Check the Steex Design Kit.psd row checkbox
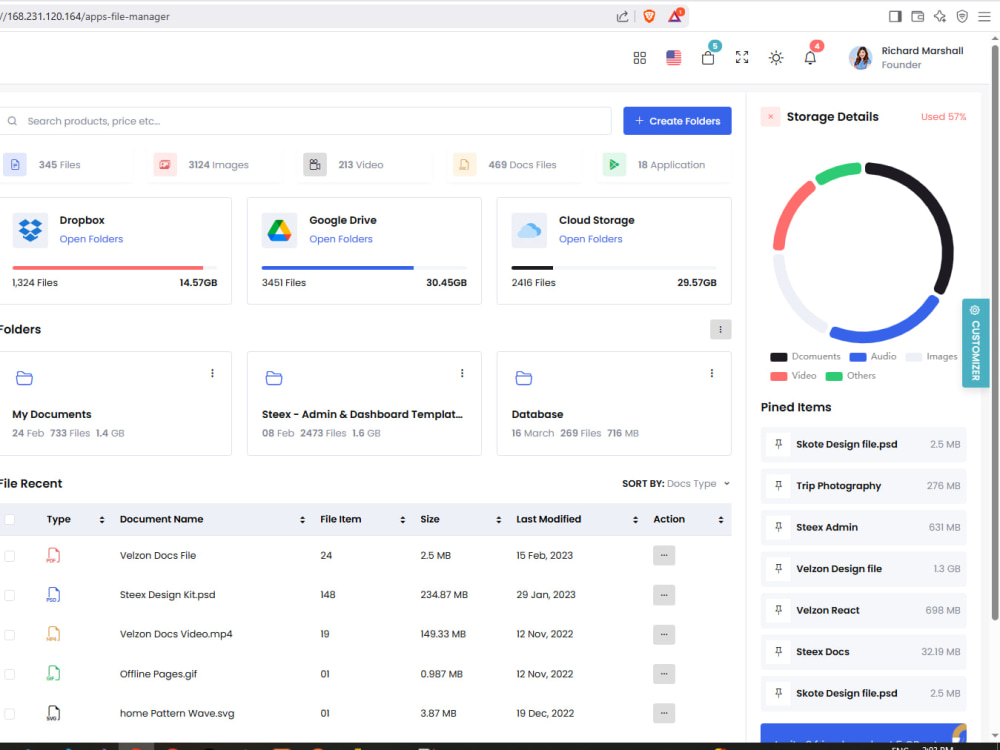The width and height of the screenshot is (1000, 750). (10, 596)
